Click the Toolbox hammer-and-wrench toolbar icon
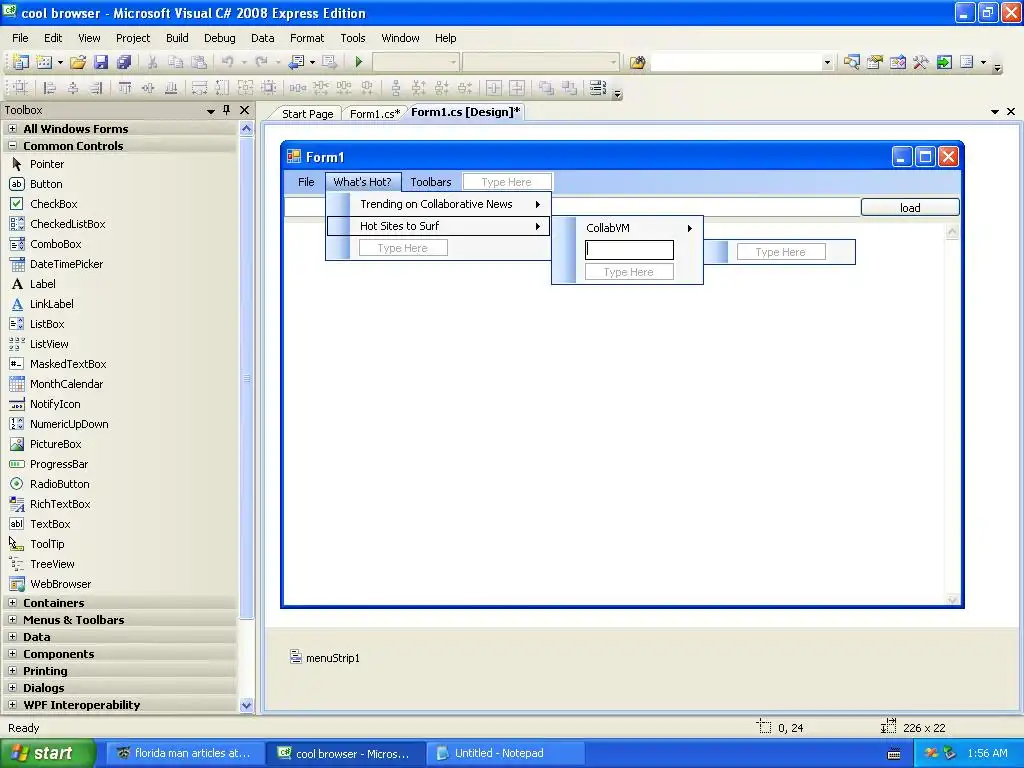The image size is (1024, 768). (x=921, y=62)
